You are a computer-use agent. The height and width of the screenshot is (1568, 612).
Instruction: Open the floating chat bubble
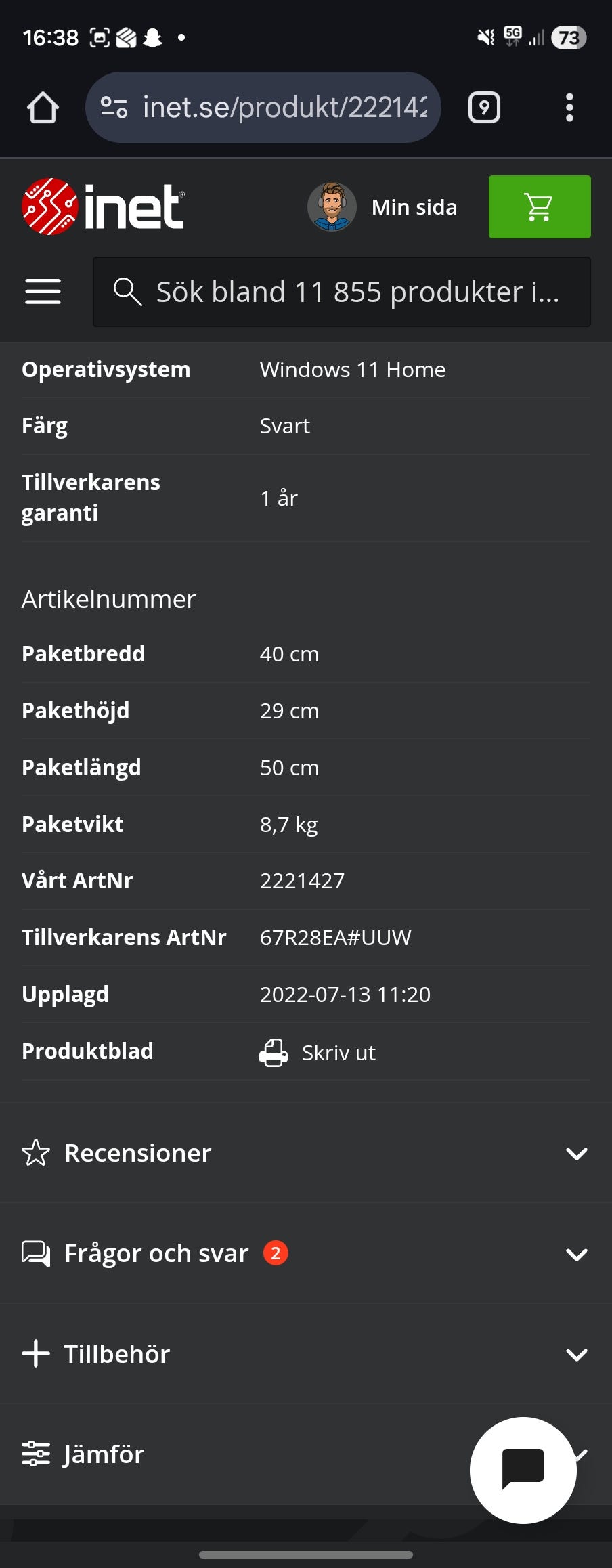522,1471
